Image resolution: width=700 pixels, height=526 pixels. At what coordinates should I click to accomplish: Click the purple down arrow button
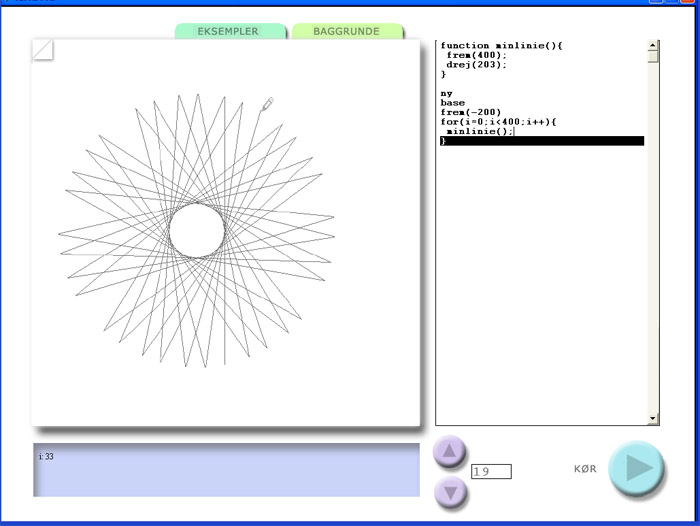(449, 492)
